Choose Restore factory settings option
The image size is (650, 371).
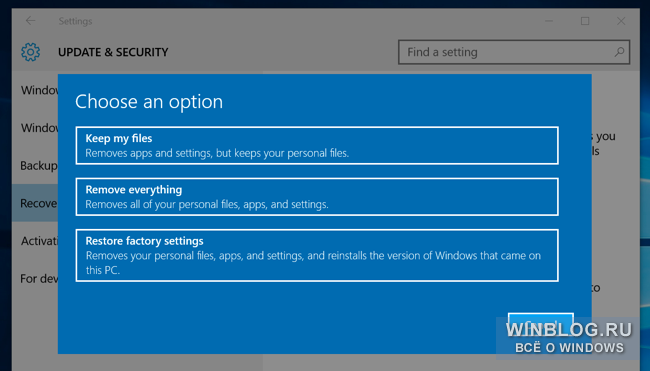317,255
